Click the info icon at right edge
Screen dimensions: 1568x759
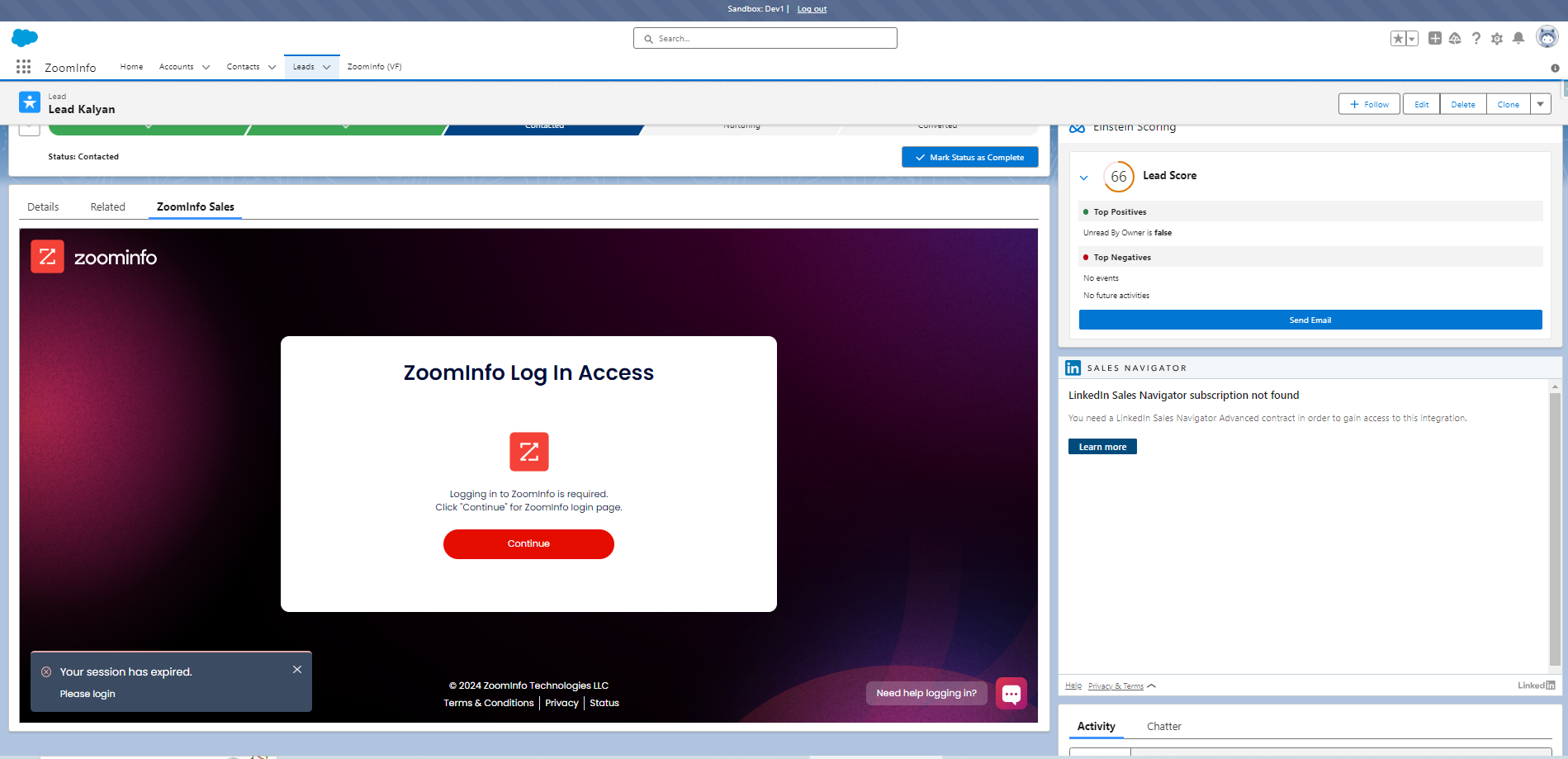click(1555, 68)
